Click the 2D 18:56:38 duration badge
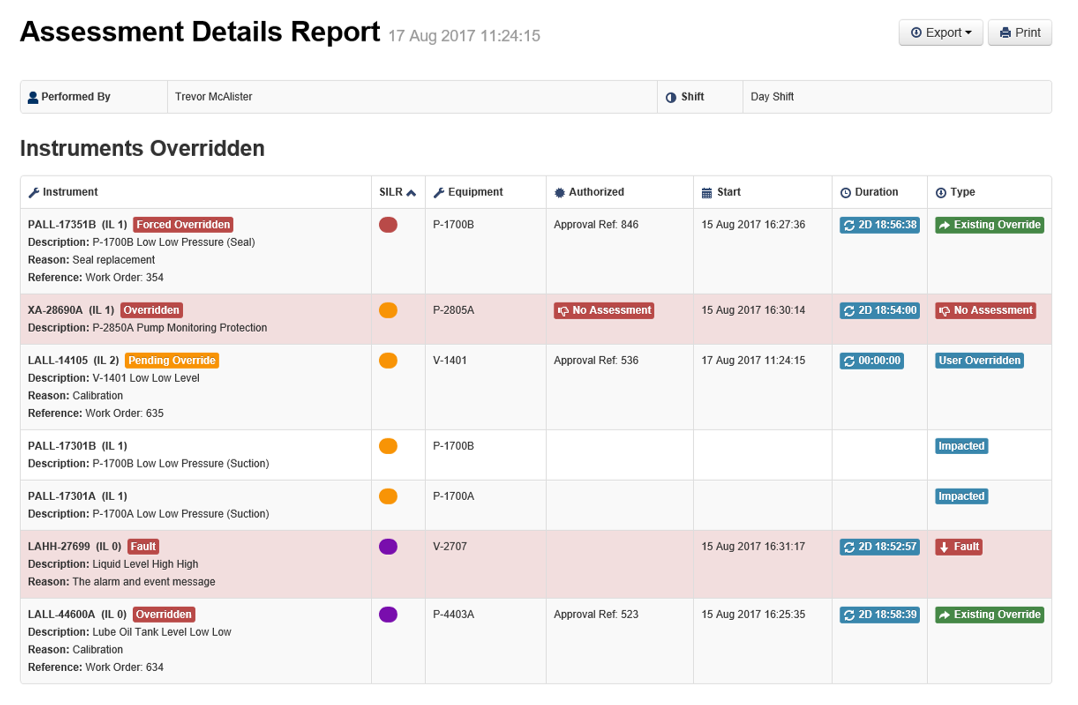The height and width of the screenshot is (705, 1078). 879,225
